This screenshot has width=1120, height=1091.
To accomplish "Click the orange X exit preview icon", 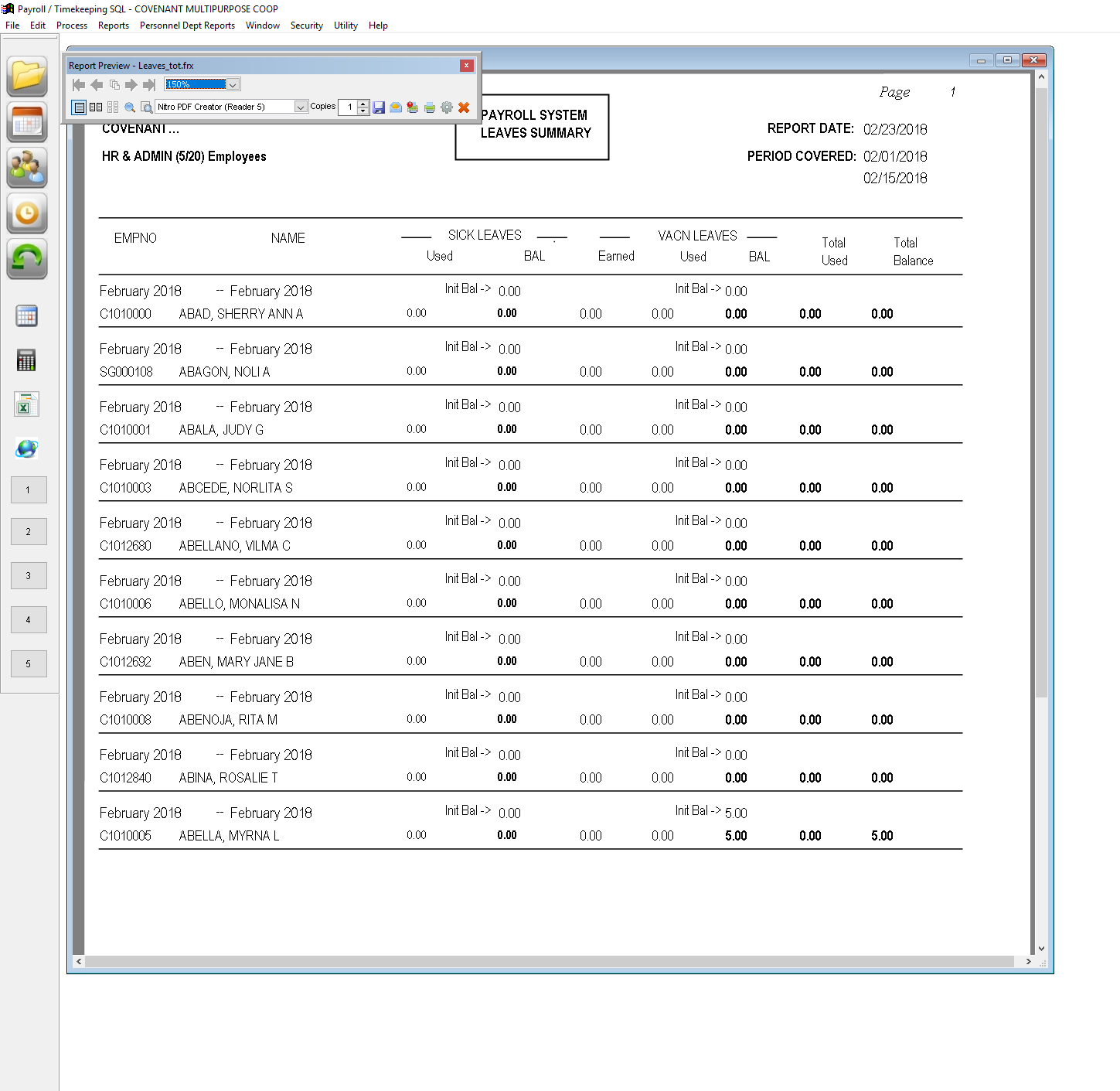I will 464,107.
